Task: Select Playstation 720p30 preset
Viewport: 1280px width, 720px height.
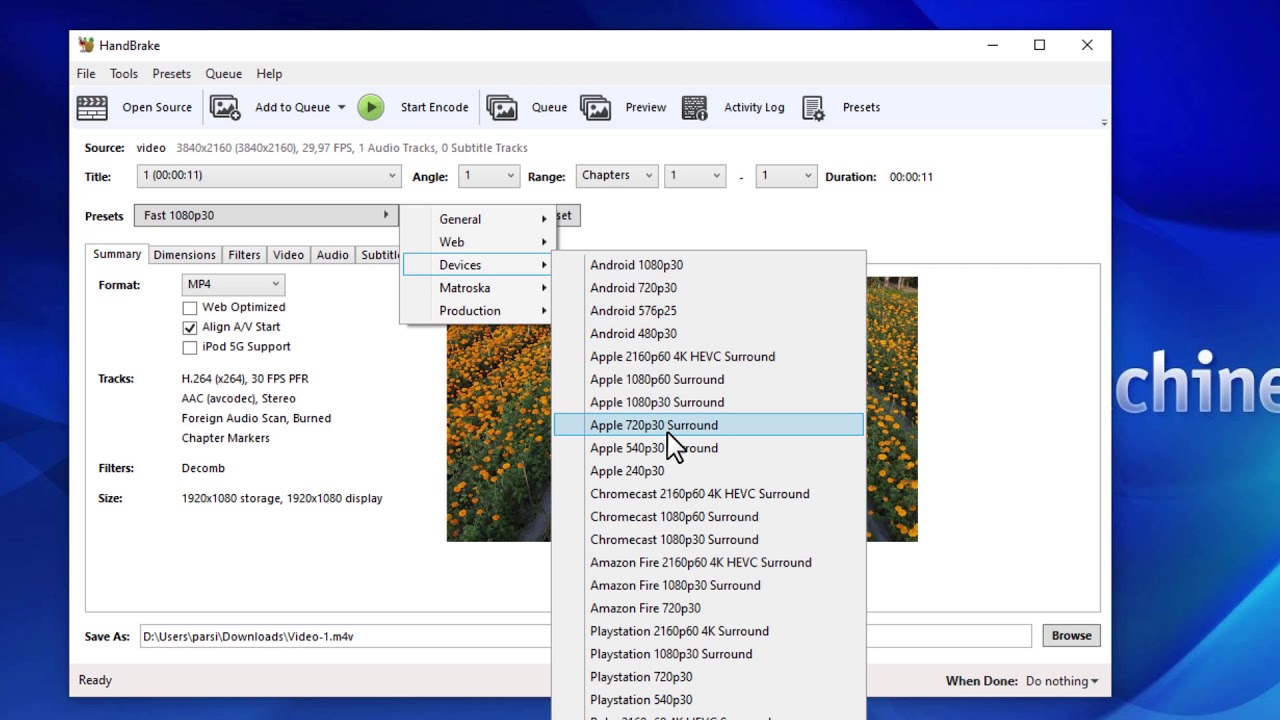Action: click(708, 677)
